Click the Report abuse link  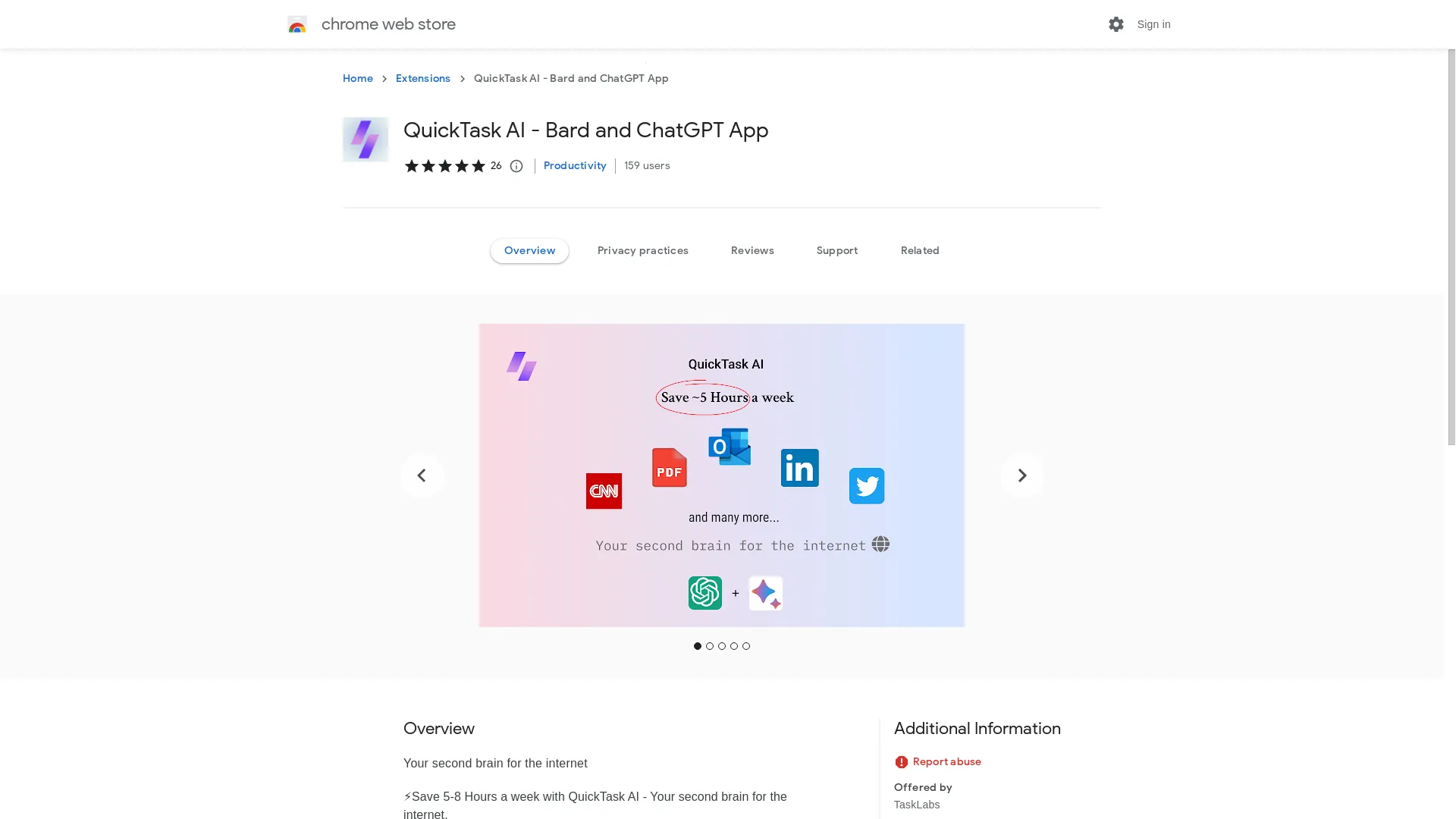946,762
